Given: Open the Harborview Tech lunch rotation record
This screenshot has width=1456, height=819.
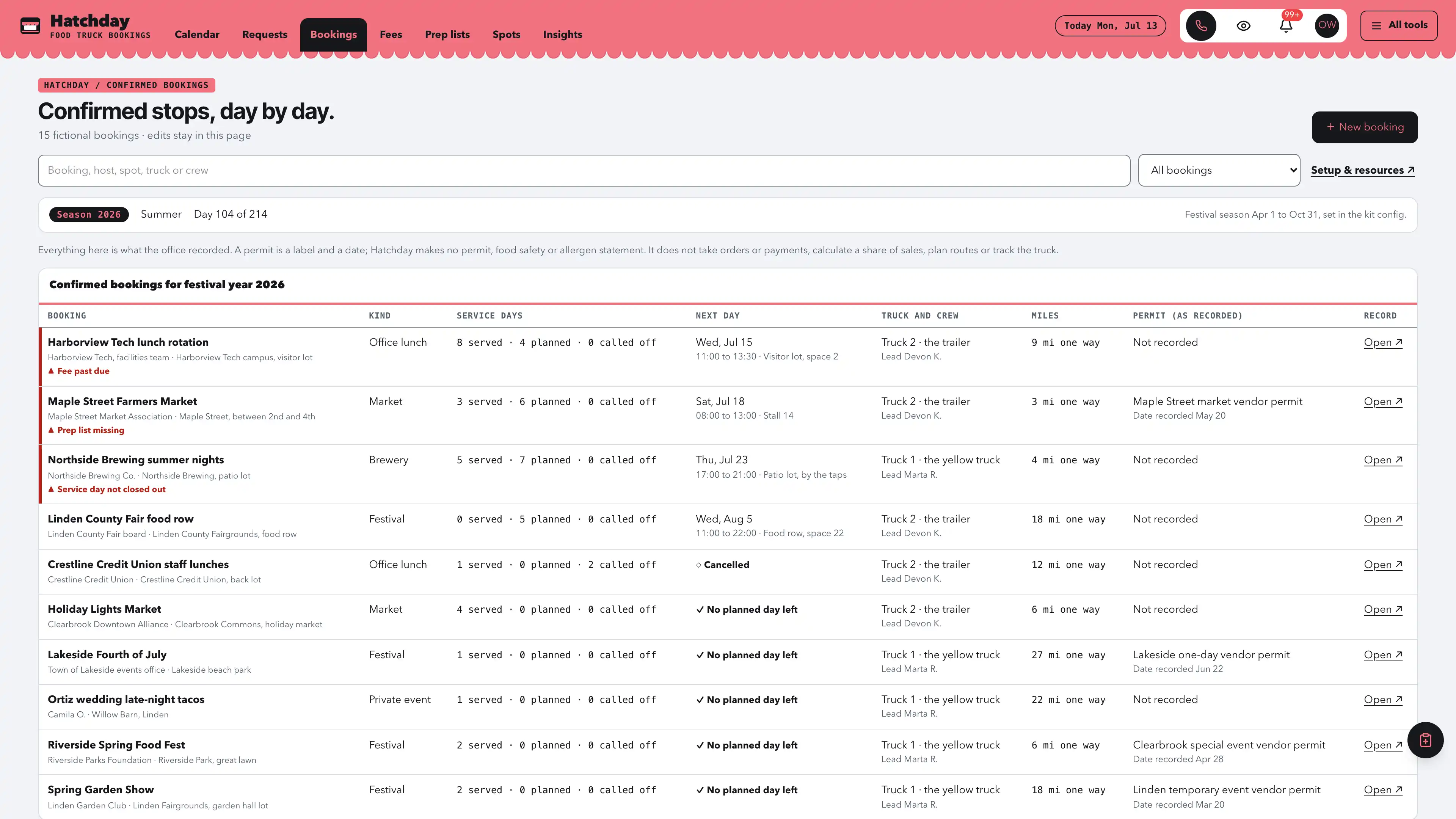Looking at the screenshot, I should click(x=1382, y=342).
